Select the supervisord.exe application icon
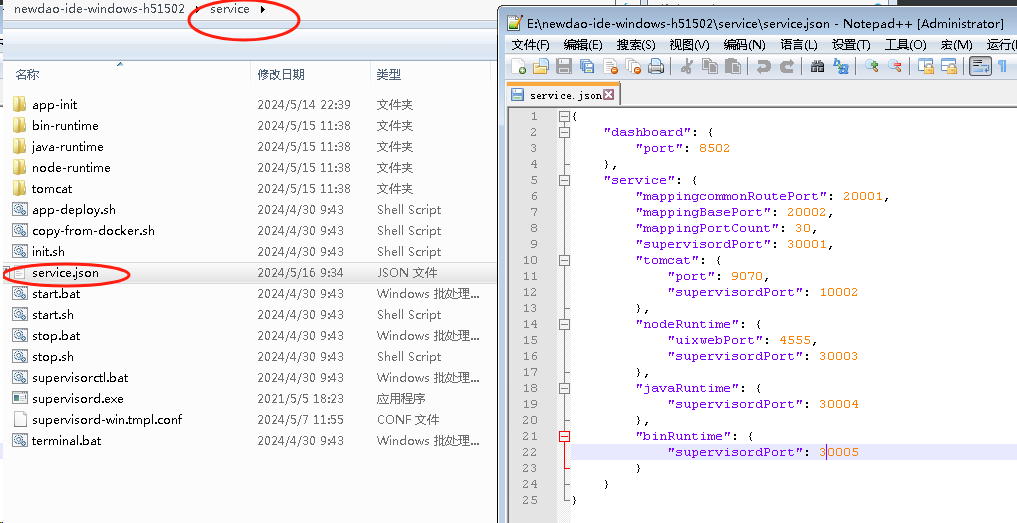This screenshot has width=1017, height=523. click(x=20, y=398)
